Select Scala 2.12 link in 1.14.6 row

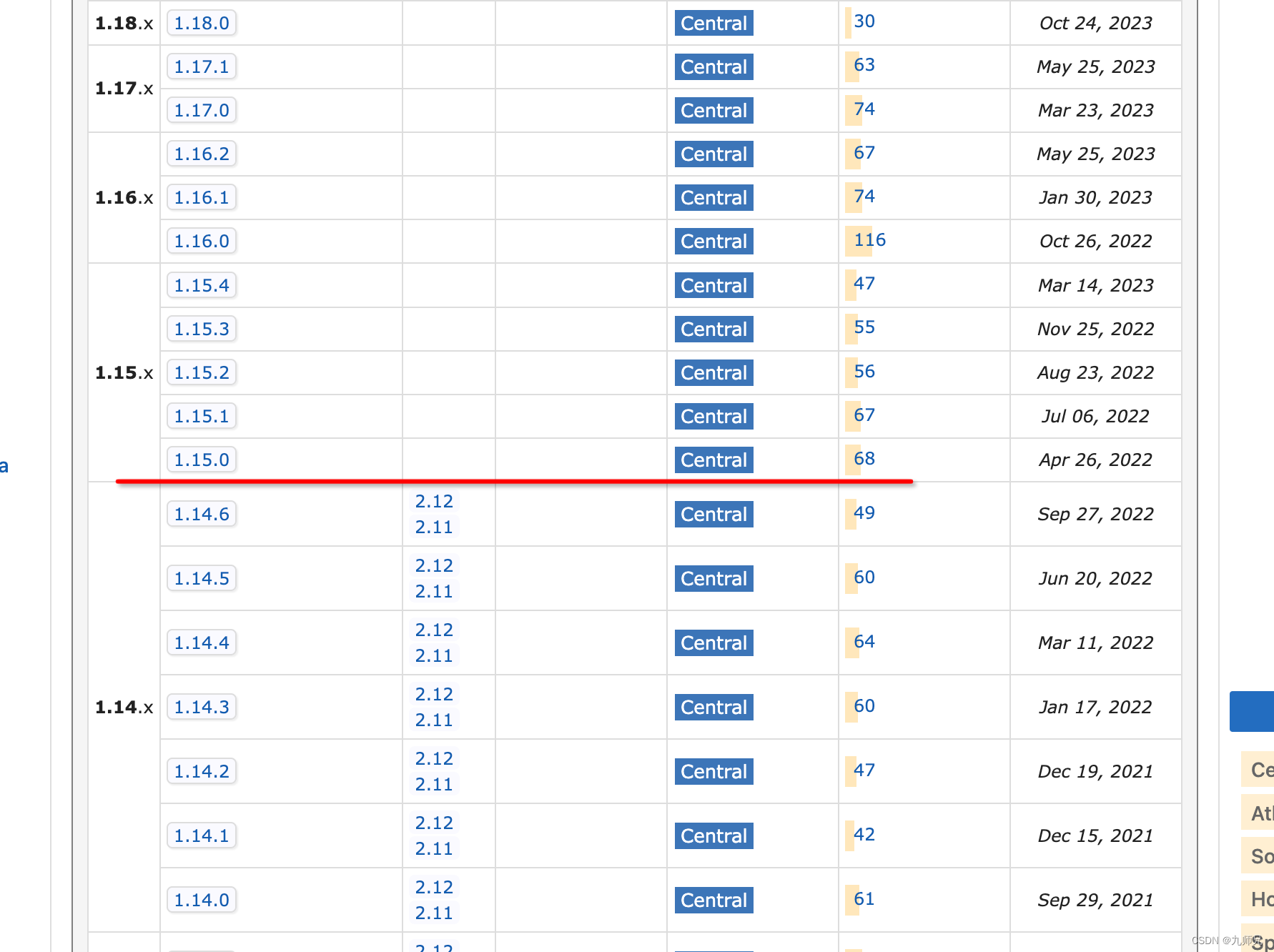[434, 501]
